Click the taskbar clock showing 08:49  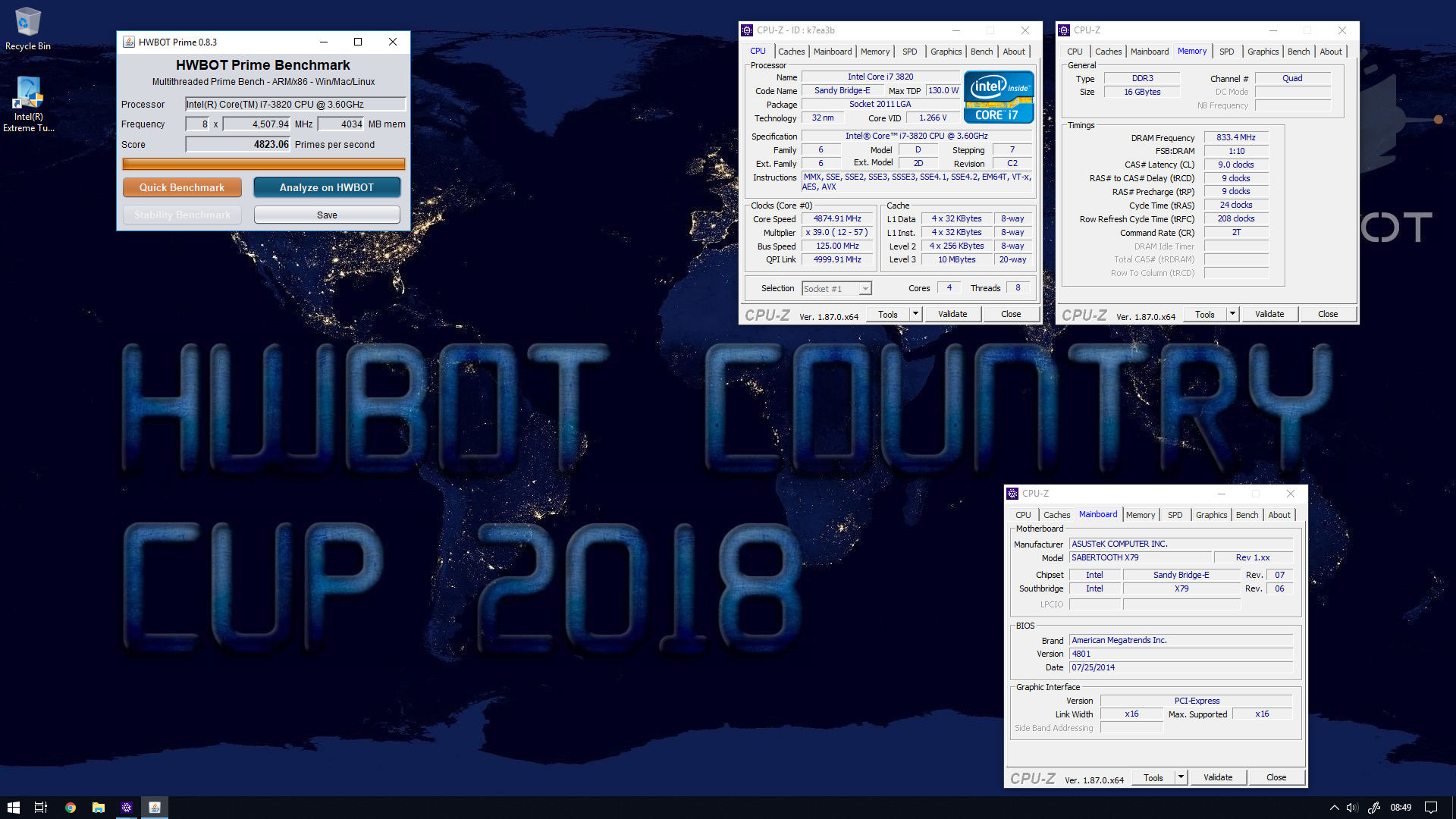(1401, 808)
